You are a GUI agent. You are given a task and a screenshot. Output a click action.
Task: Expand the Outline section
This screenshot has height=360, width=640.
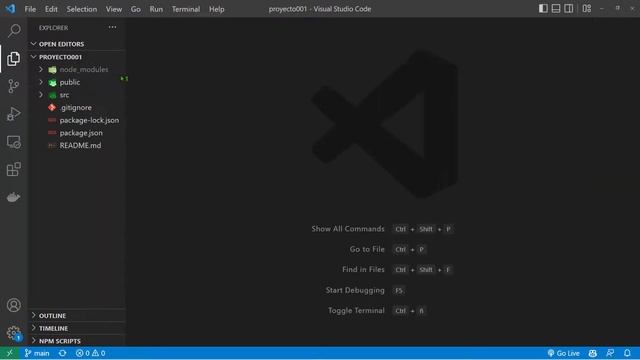coord(76,316)
